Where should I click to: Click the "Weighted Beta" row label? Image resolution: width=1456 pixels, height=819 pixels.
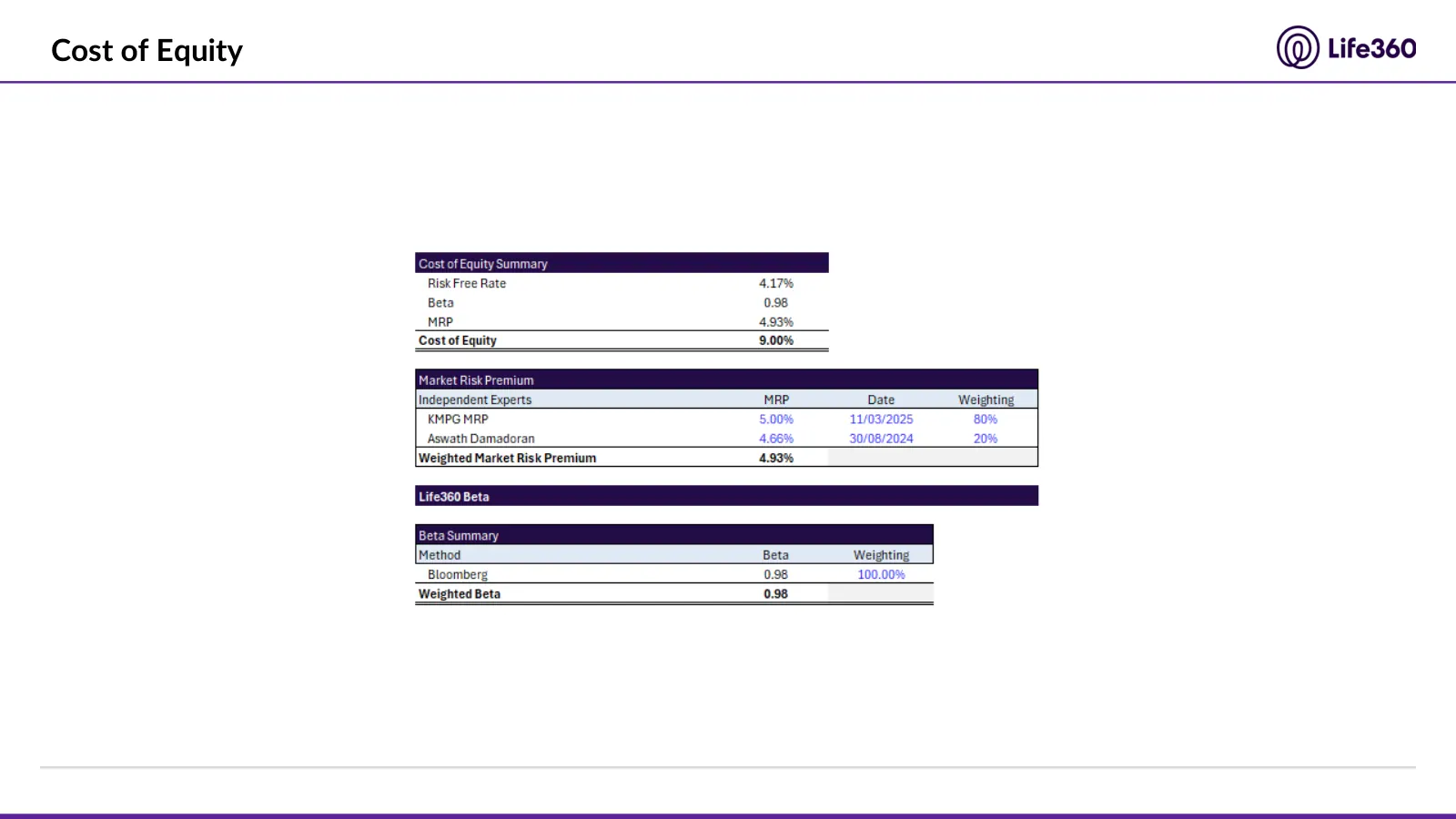(x=460, y=593)
